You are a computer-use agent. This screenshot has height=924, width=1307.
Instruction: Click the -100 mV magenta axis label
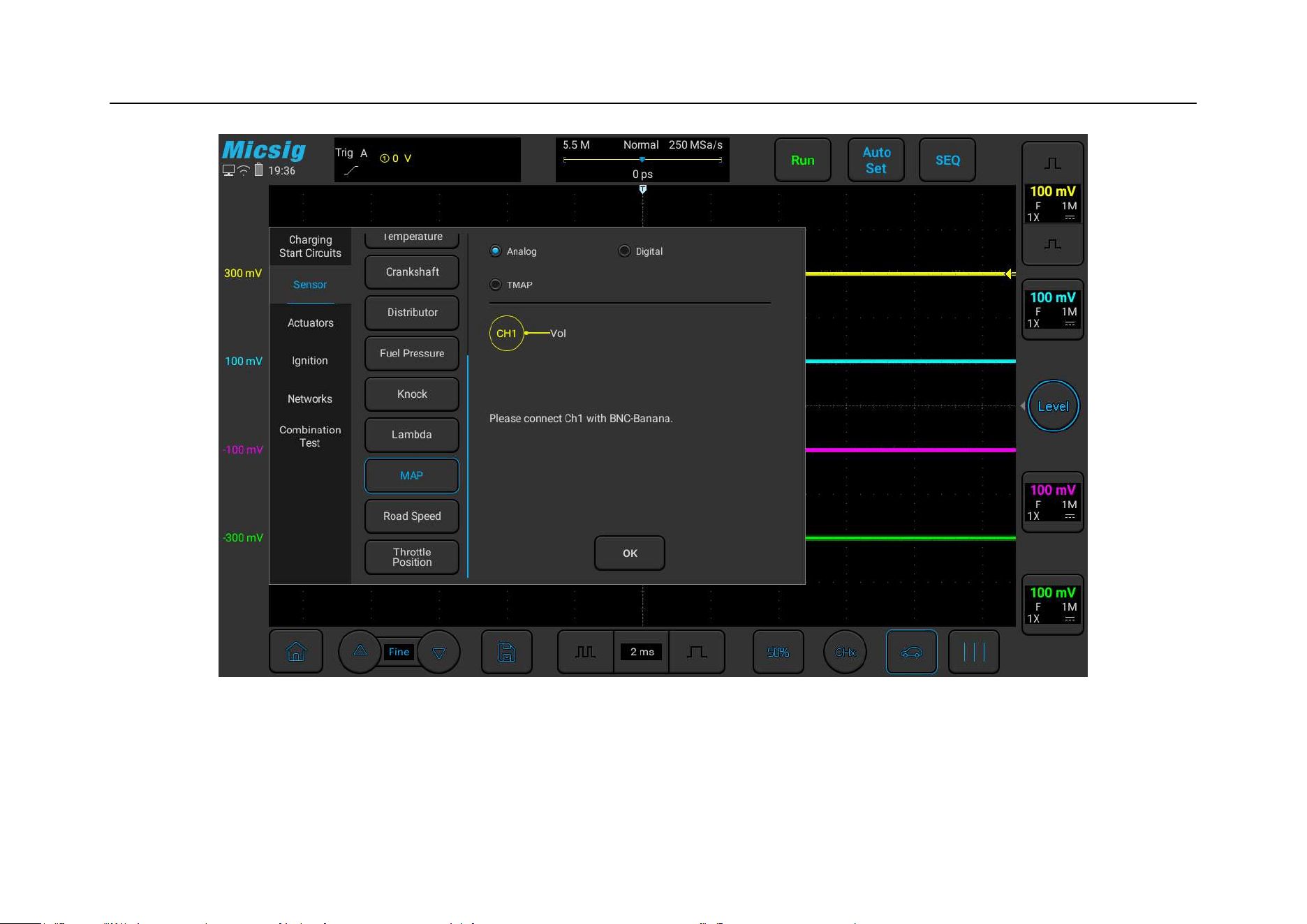point(243,450)
